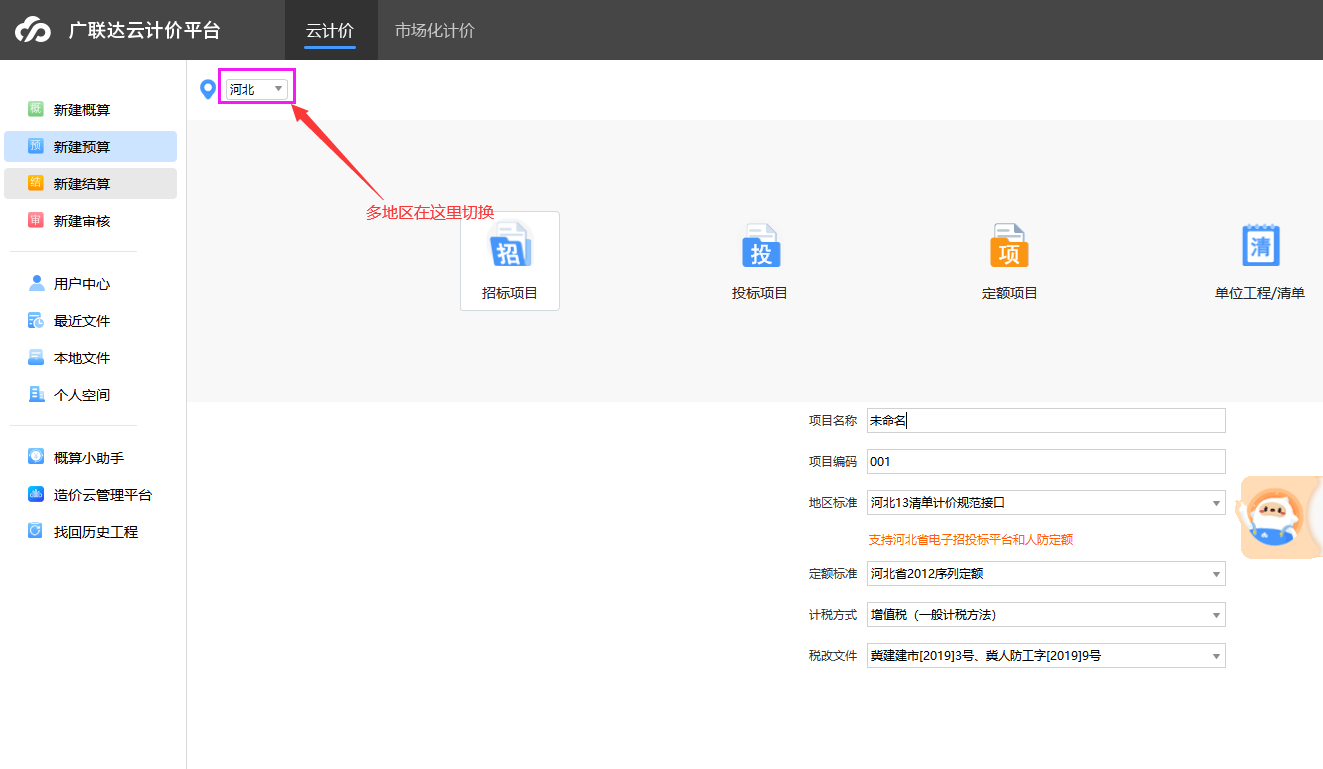Viewport: 1323px width, 769px height.
Task: Click the orange 支持河北省电子招投标平台 note
Action: pyautogui.click(x=970, y=539)
